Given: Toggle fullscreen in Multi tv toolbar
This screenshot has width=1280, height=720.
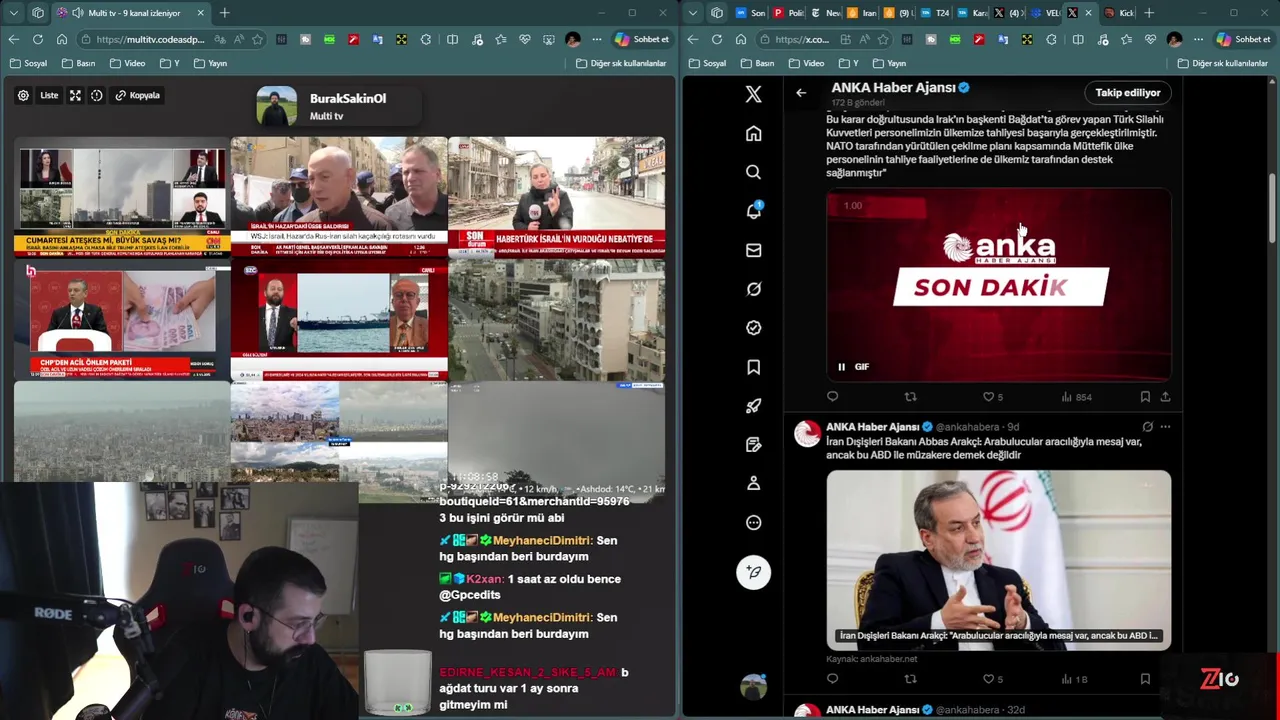Looking at the screenshot, I should click(75, 96).
